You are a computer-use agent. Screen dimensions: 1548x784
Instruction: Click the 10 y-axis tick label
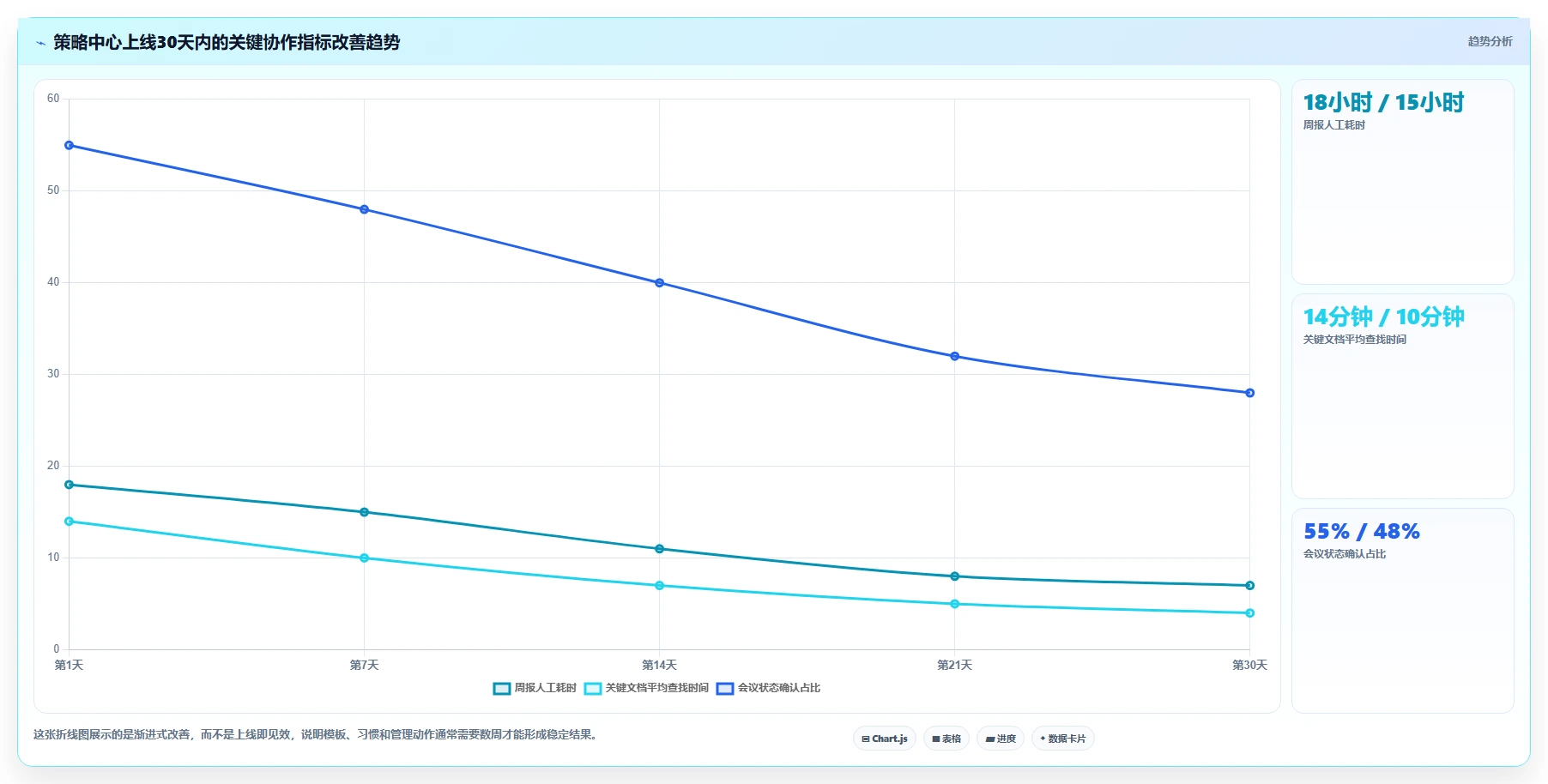tap(53, 558)
